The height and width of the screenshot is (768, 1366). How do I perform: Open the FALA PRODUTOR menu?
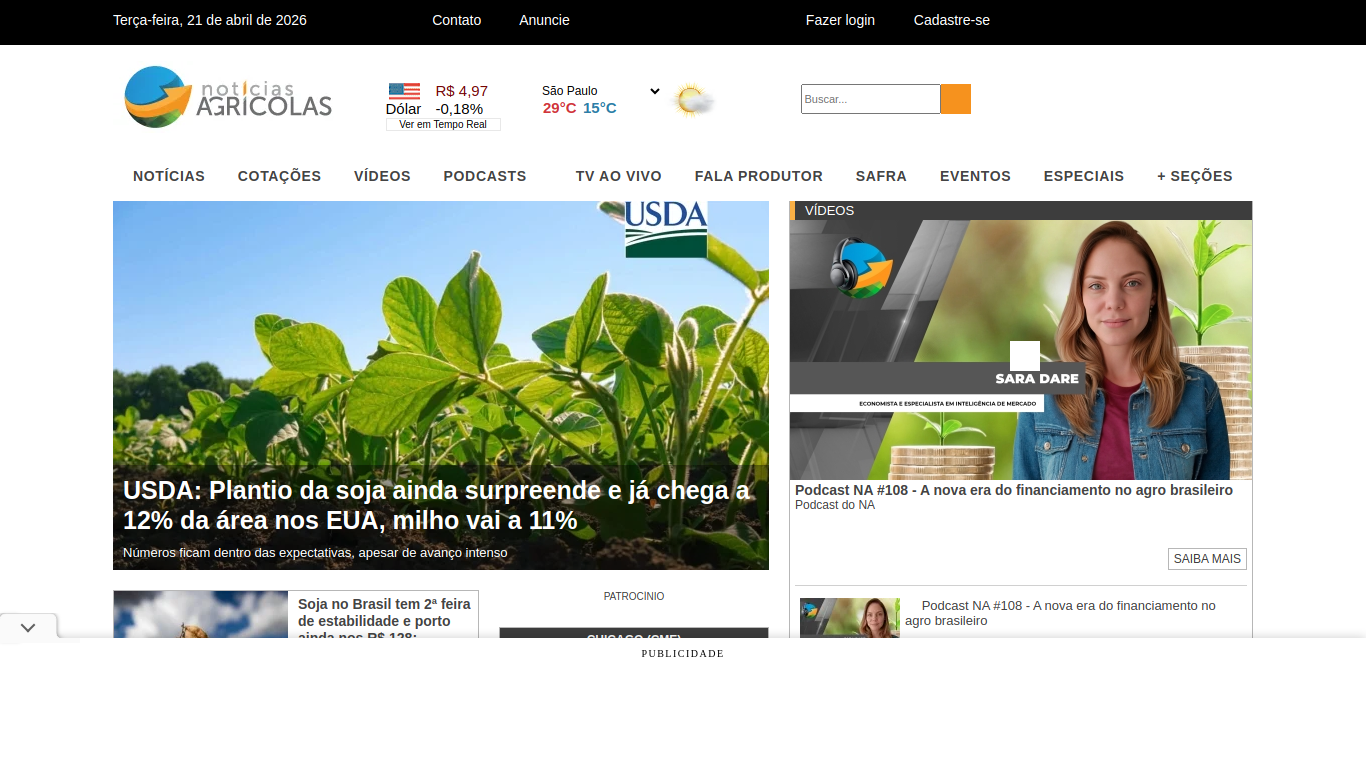tap(759, 176)
